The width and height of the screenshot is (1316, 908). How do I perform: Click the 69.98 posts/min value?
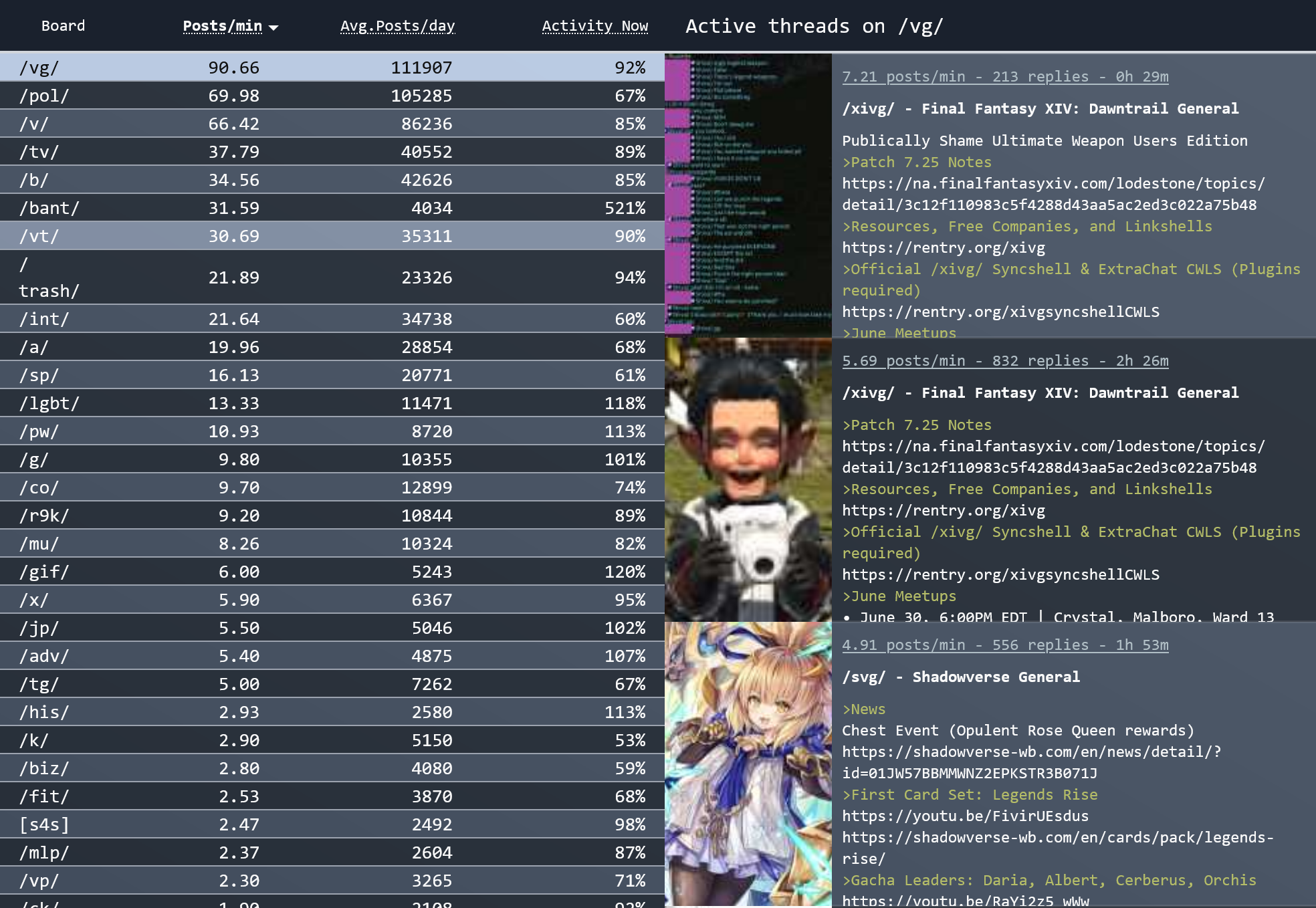tap(233, 96)
